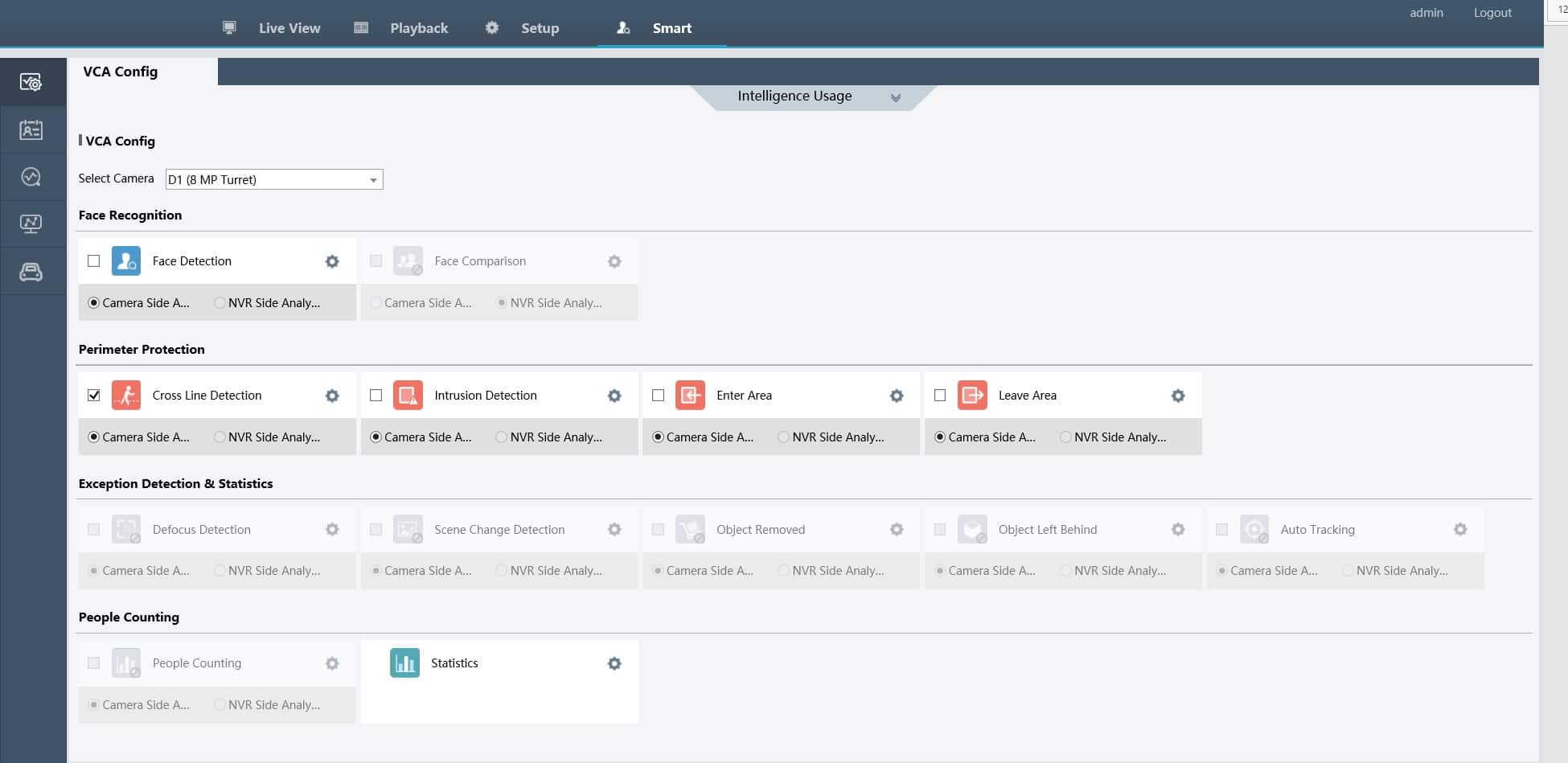The height and width of the screenshot is (763, 1568).
Task: Select Camera Side Analysis for Intrusion Detection
Action: pyautogui.click(x=376, y=437)
